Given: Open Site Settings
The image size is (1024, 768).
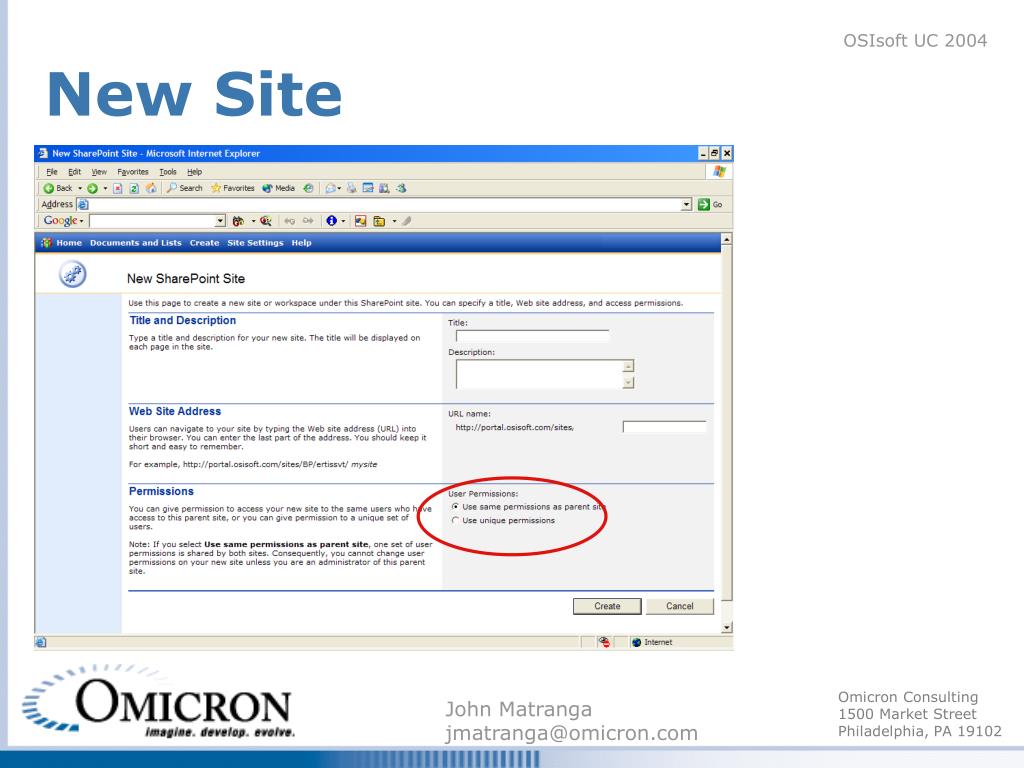Looking at the screenshot, I should 255,243.
